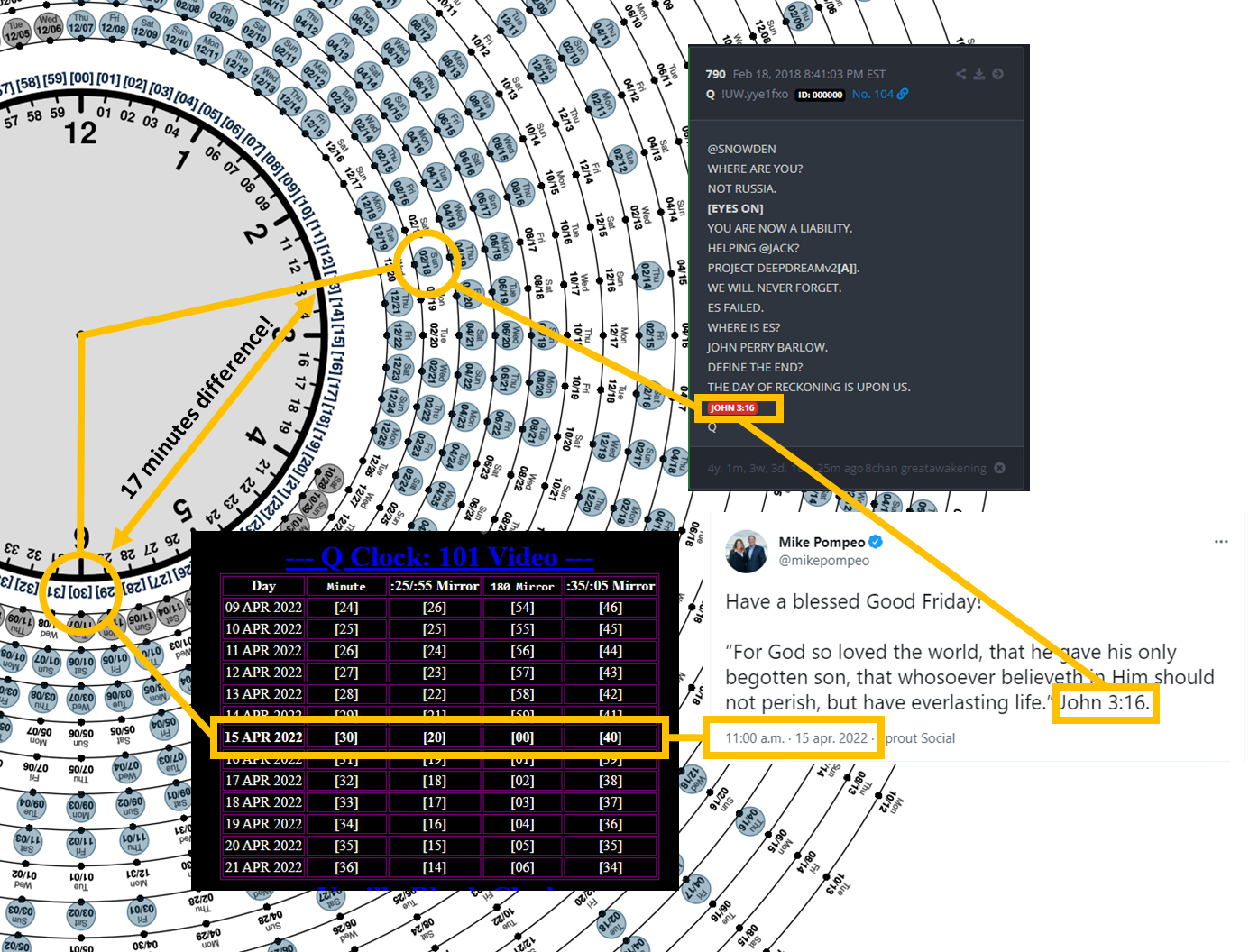
Task: Click the tripcode "!UW.yye1fxo"
Action: click(755, 94)
